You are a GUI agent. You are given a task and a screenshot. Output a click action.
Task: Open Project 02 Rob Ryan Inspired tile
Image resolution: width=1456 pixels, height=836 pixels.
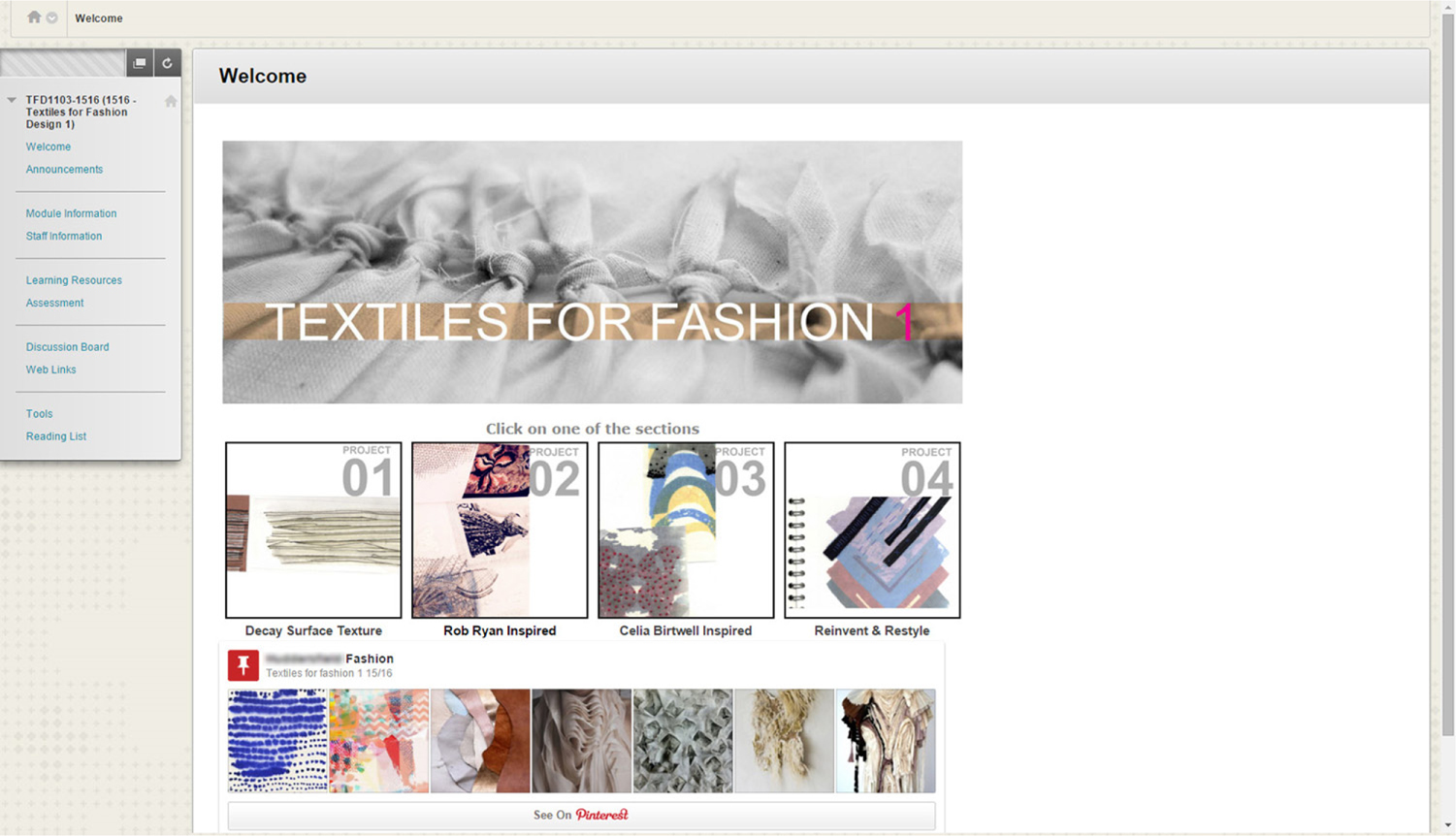500,531
